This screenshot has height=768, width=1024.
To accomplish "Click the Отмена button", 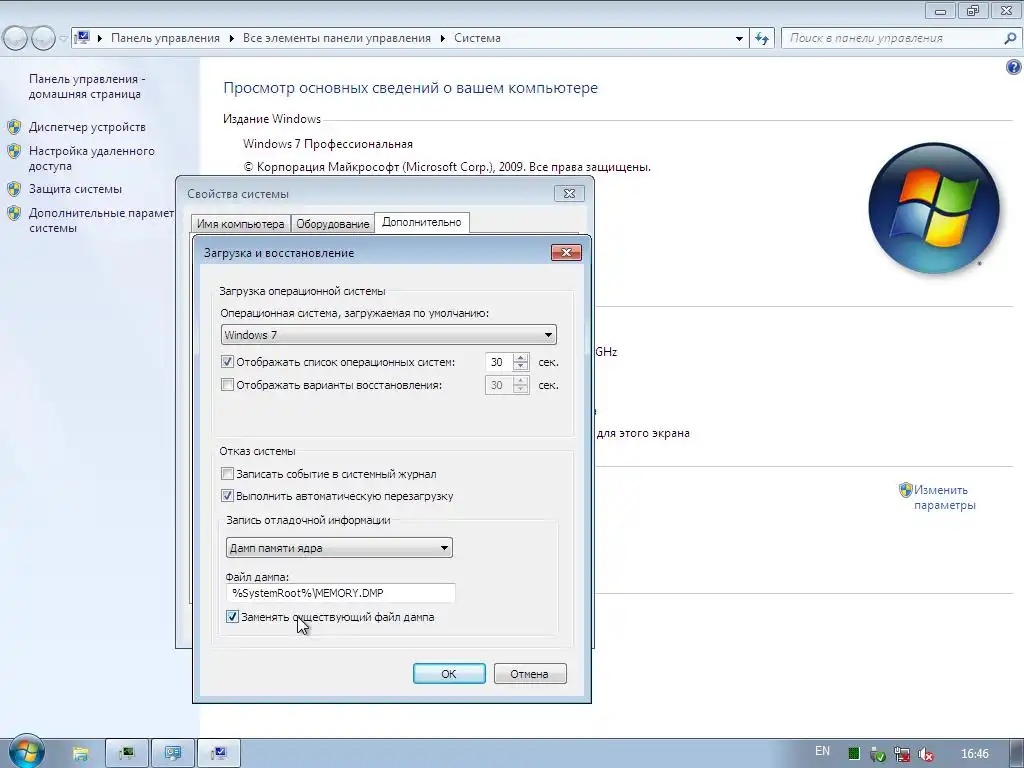I will tap(530, 673).
